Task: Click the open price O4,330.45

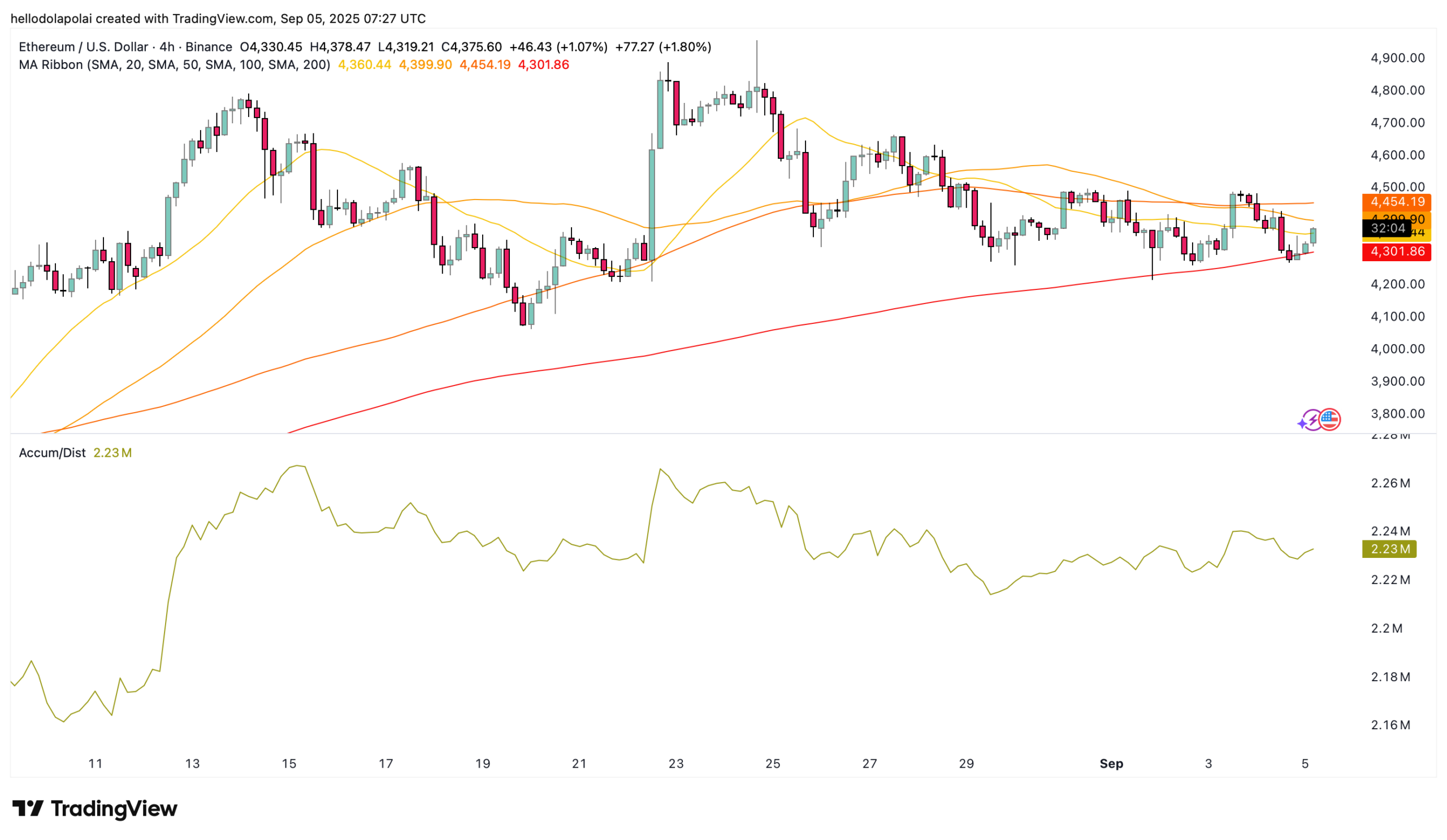Action: tap(271, 47)
